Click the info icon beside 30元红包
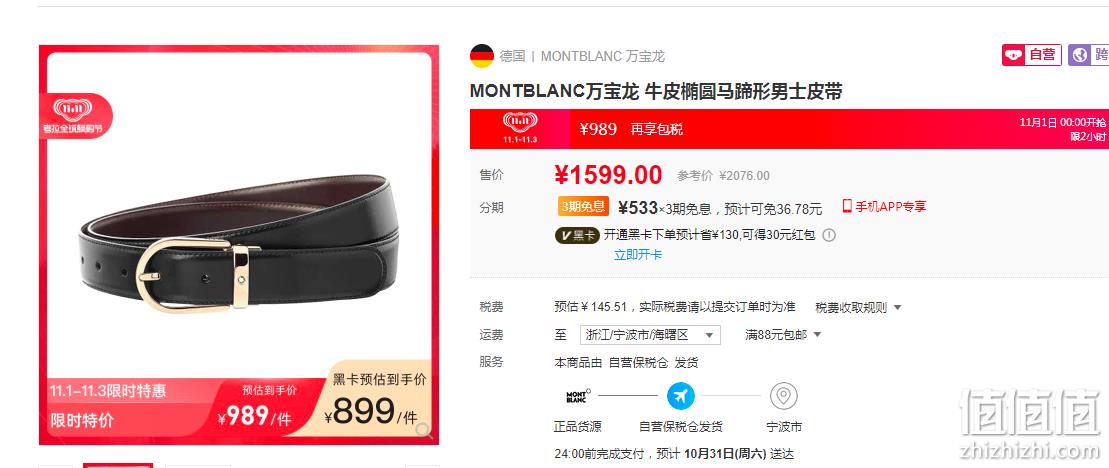Screen dimensions: 1109x468 click(829, 235)
